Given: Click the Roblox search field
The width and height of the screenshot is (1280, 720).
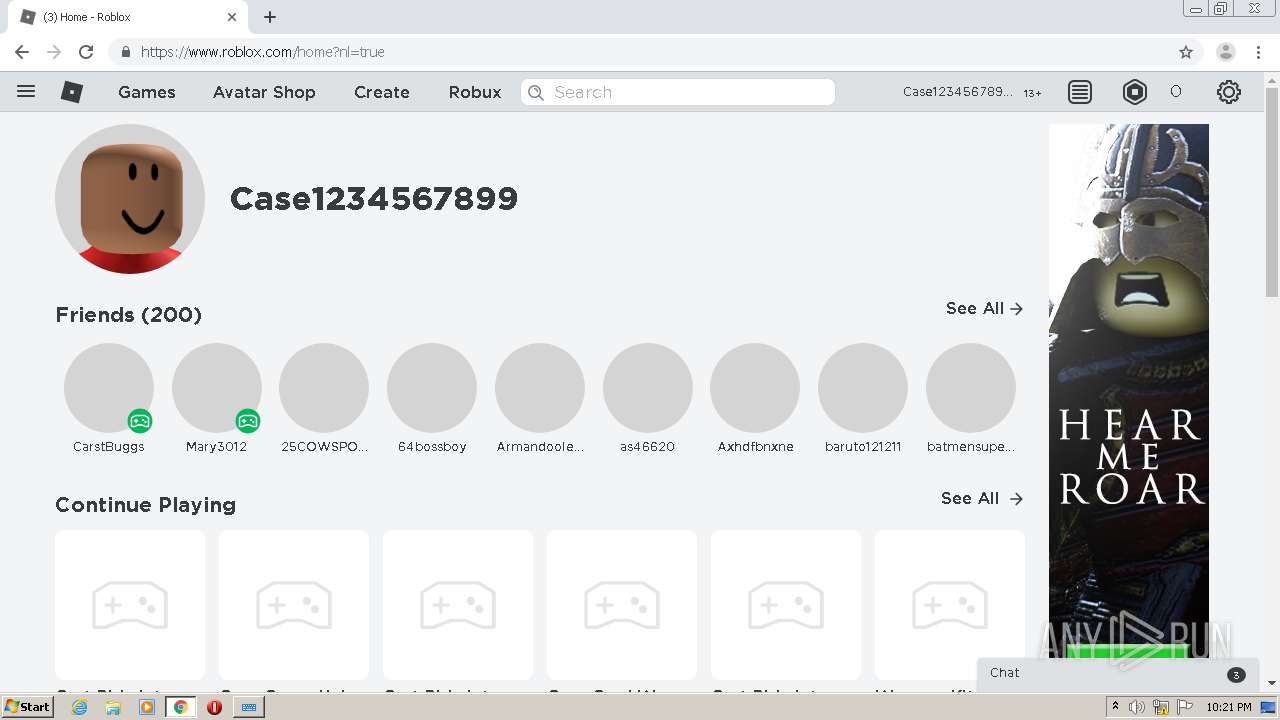Looking at the screenshot, I should [x=678, y=92].
